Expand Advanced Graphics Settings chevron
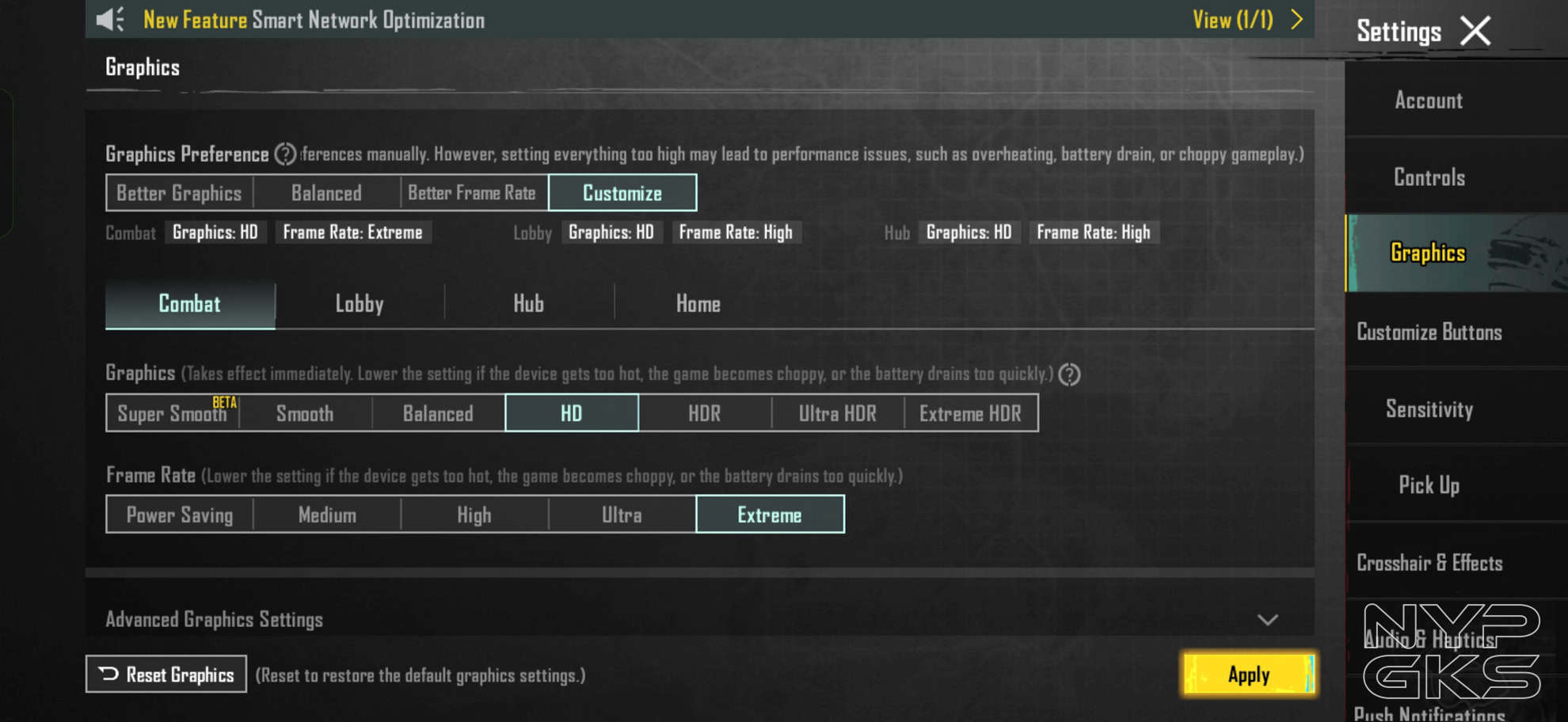This screenshot has width=1568, height=722. tap(1268, 620)
